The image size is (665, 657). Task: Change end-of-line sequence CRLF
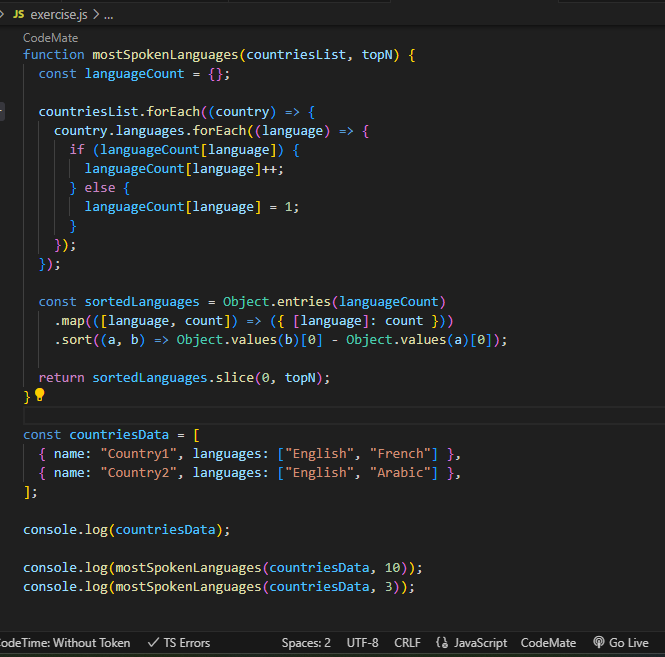point(407,643)
